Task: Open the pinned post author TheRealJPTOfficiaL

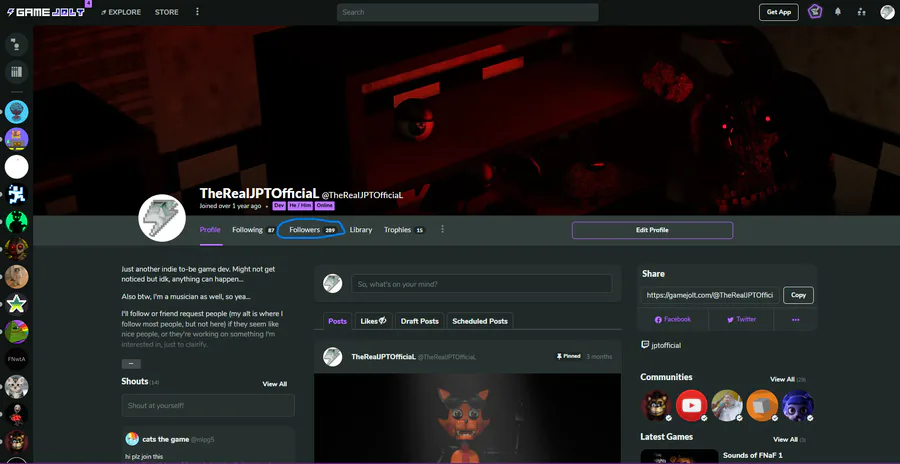Action: click(383, 357)
